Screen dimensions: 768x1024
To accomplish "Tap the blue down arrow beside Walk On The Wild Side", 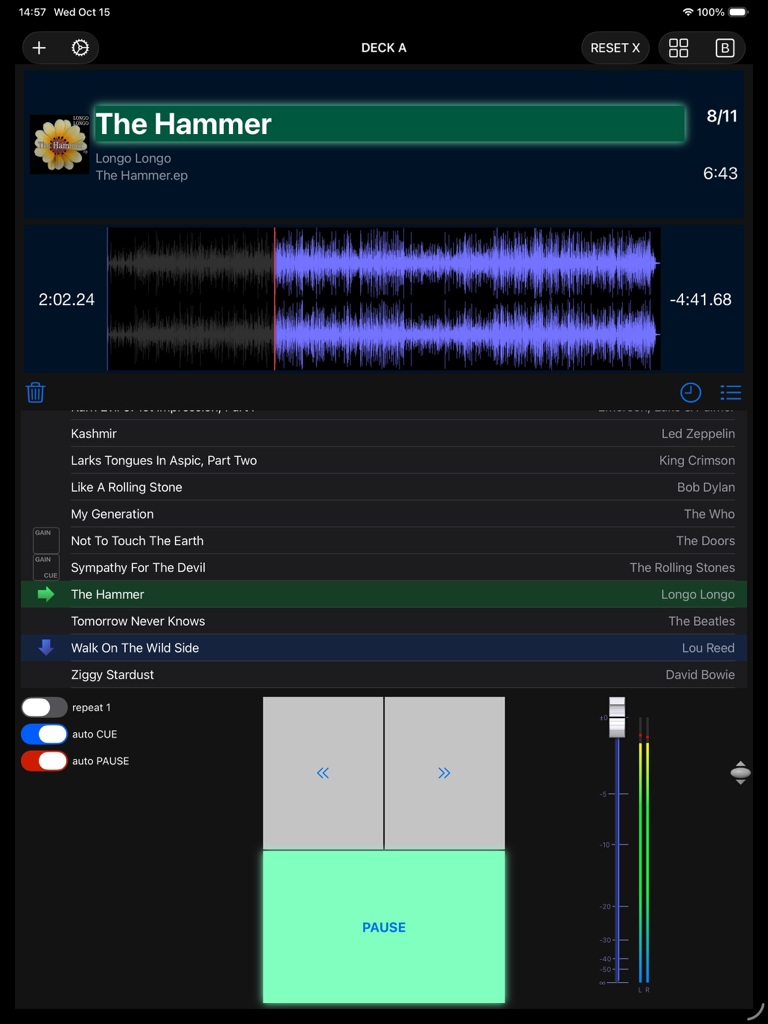I will pyautogui.click(x=46, y=648).
